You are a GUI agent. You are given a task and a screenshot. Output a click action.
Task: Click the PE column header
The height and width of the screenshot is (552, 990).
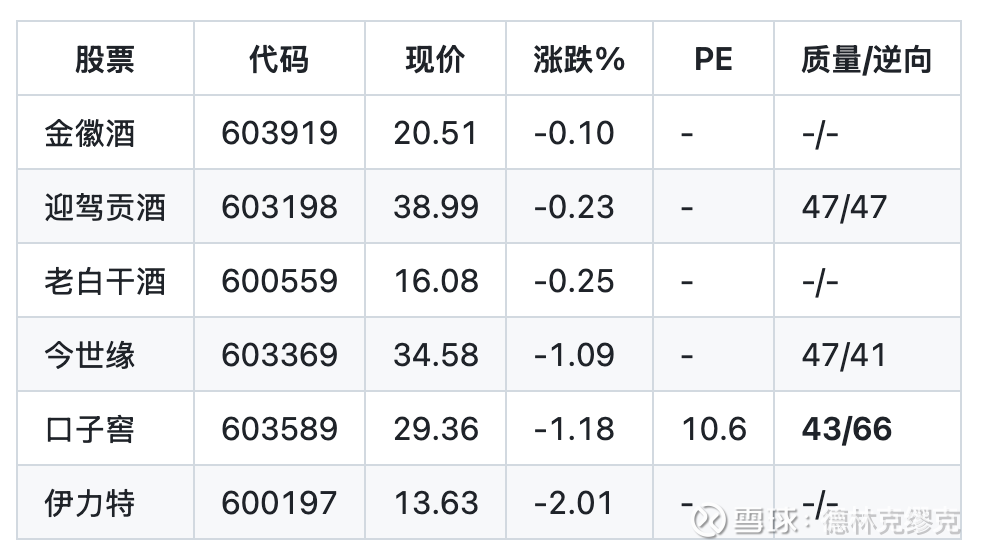pyautogui.click(x=713, y=59)
